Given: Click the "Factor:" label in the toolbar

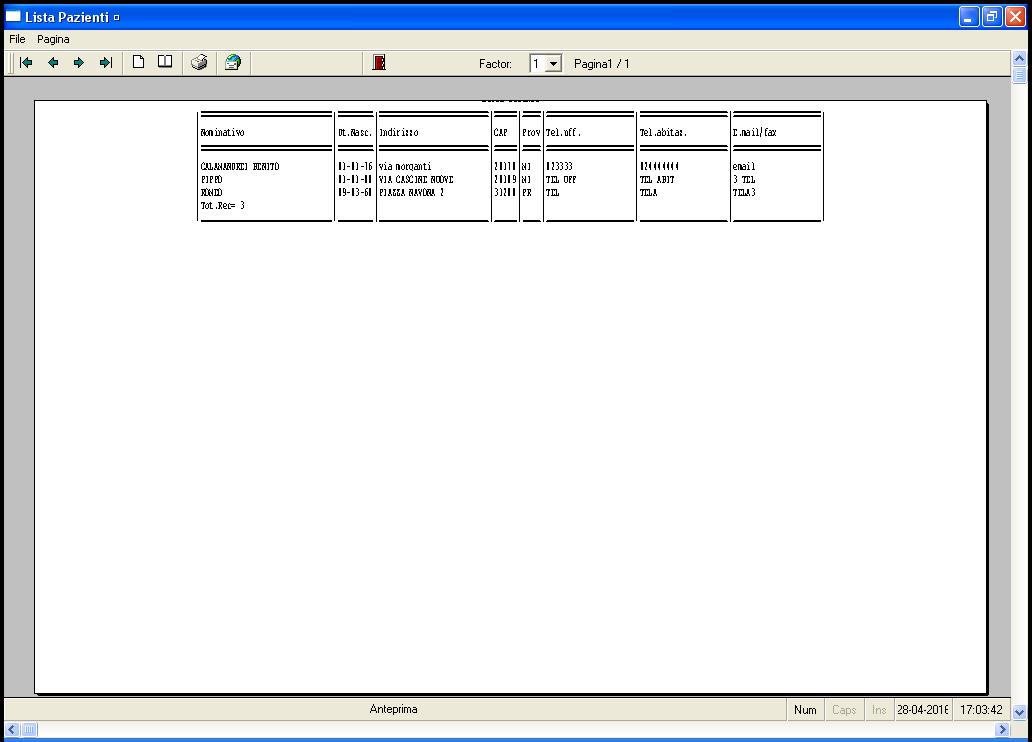Looking at the screenshot, I should pyautogui.click(x=495, y=64).
